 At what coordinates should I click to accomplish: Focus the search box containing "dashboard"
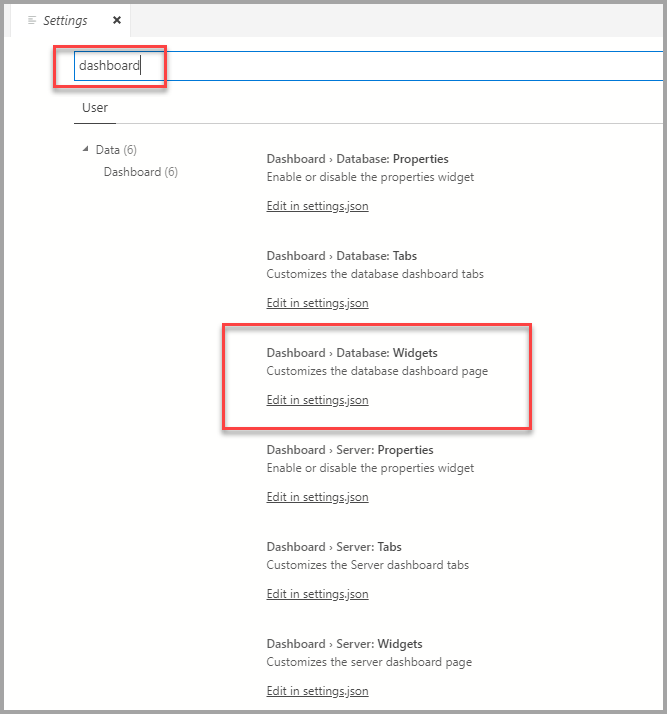tap(360, 66)
